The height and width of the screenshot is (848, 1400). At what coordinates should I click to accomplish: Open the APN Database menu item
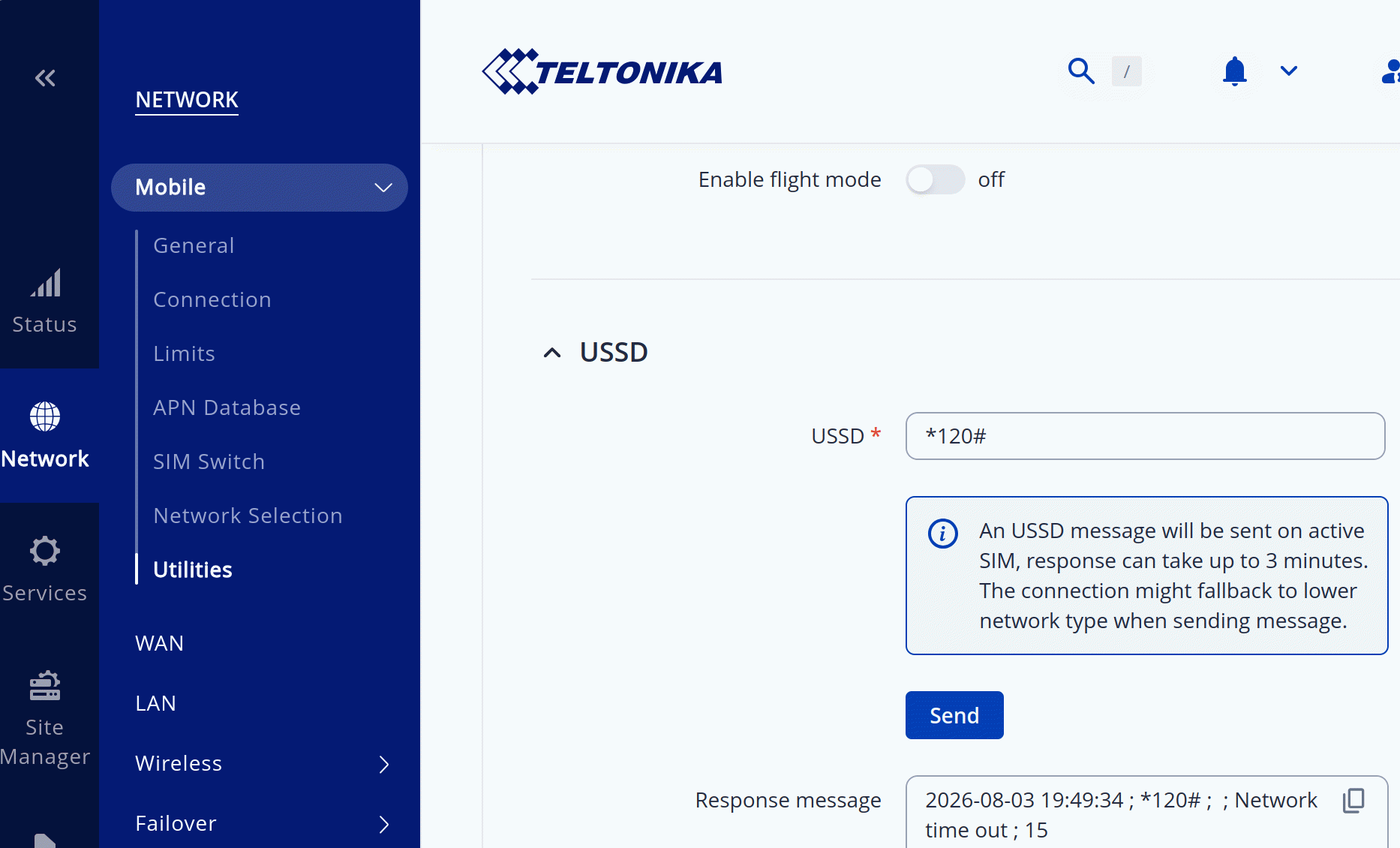point(227,407)
